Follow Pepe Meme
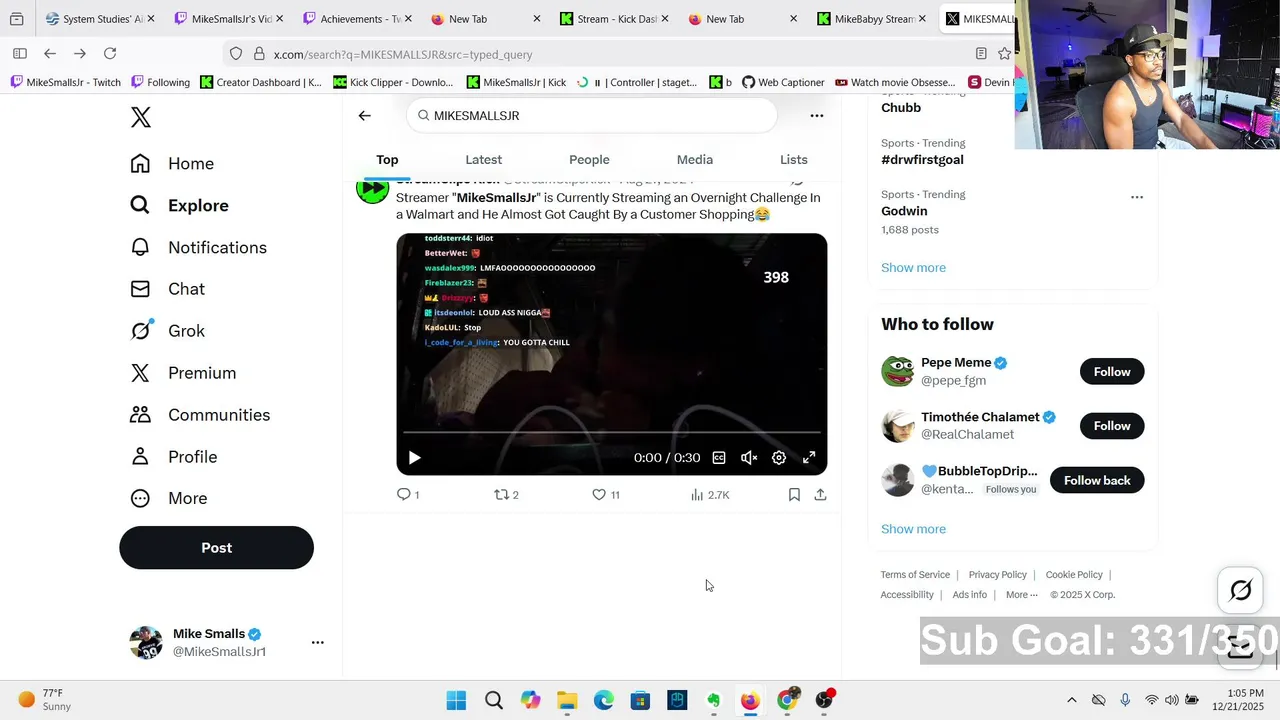Screen dimensions: 1280x720 coord(1112,372)
